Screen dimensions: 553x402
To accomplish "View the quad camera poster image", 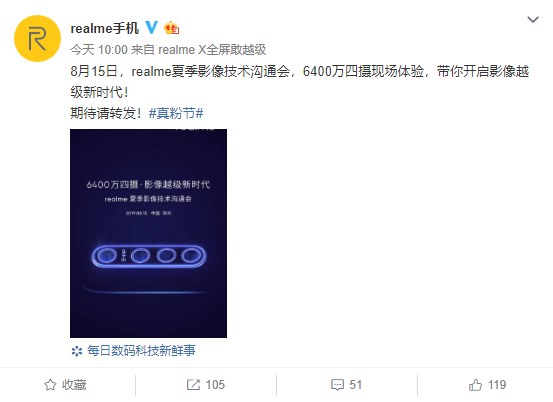I will tap(148, 233).
